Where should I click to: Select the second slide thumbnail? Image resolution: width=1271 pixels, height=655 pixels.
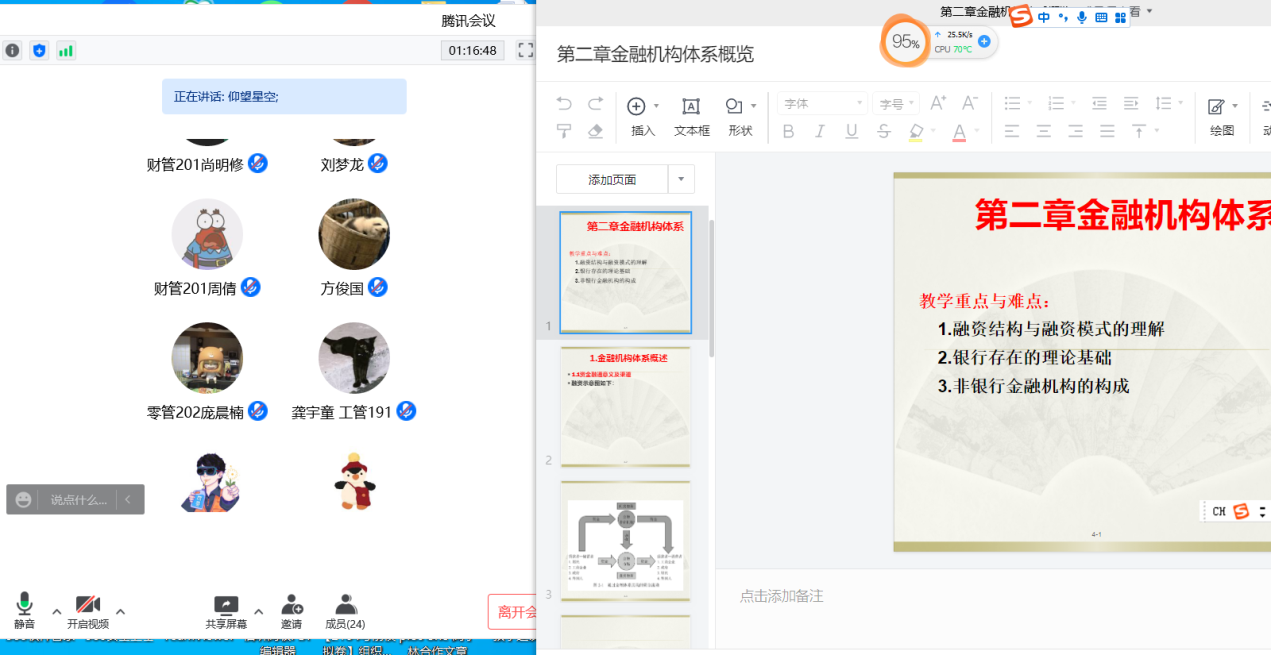pos(624,405)
